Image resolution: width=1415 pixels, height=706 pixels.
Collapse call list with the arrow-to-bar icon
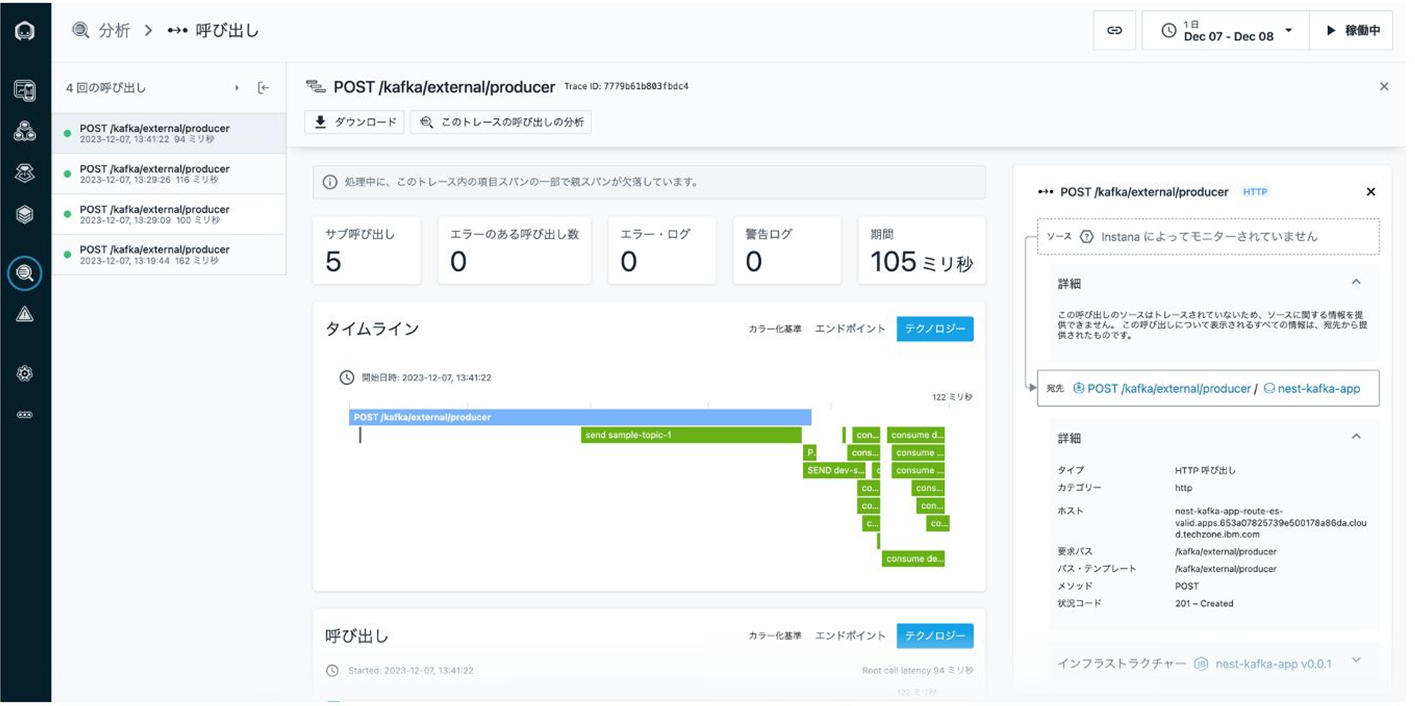(x=264, y=88)
